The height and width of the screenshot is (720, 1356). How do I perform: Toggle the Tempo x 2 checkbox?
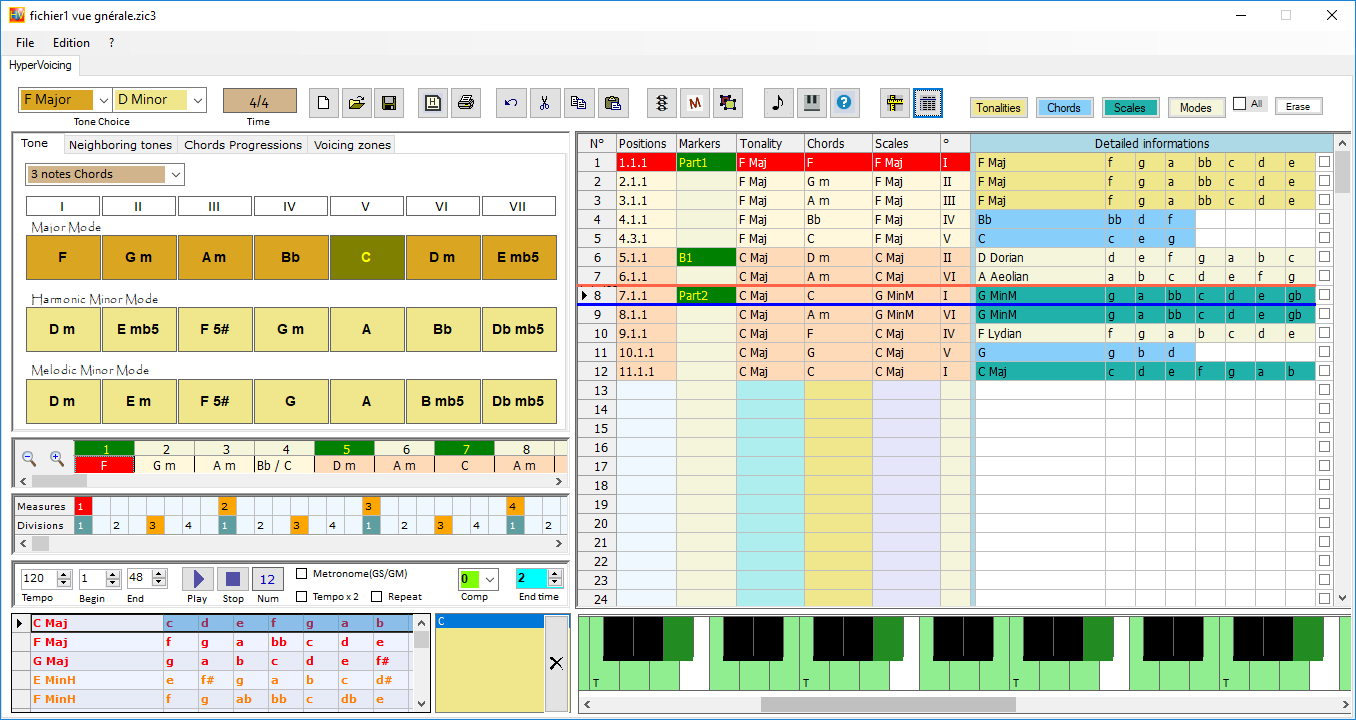(302, 596)
